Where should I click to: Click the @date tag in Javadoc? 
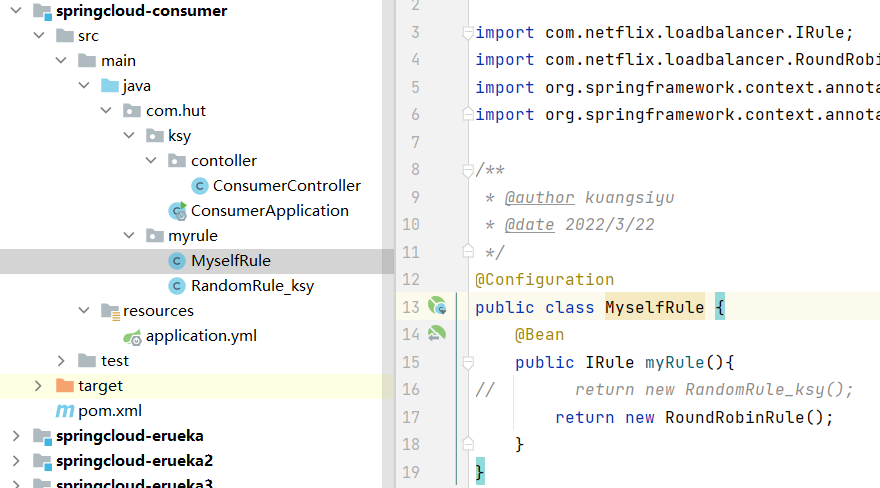tap(529, 225)
